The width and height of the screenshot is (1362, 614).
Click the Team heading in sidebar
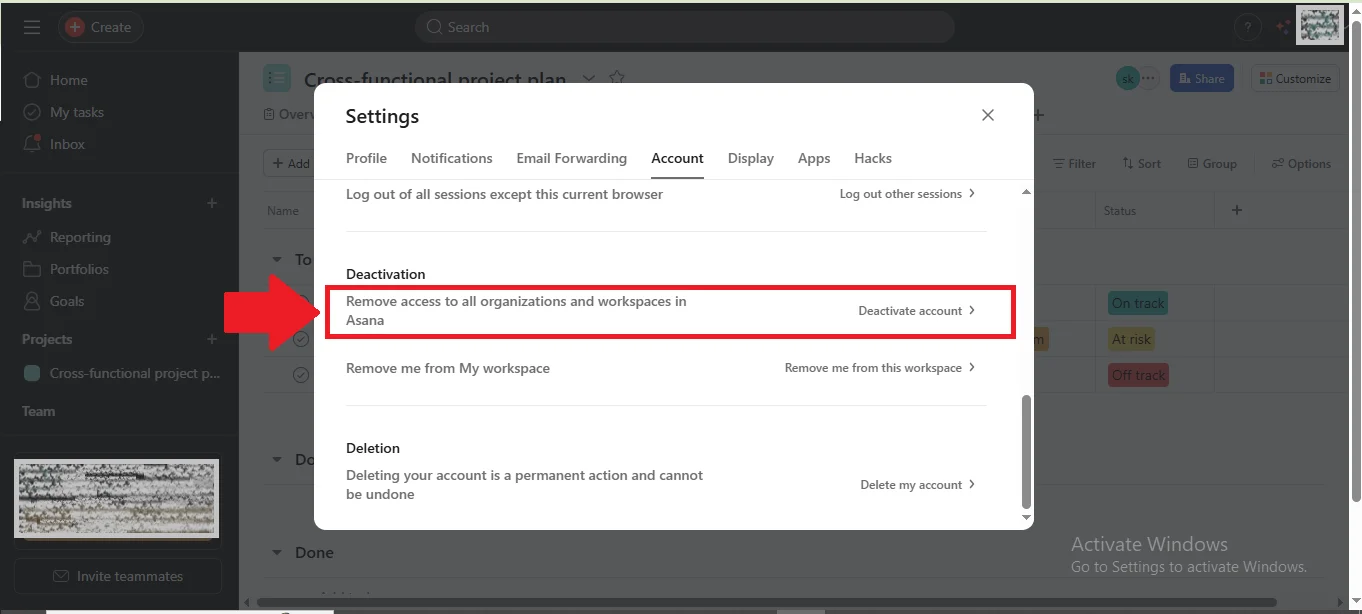point(39,411)
